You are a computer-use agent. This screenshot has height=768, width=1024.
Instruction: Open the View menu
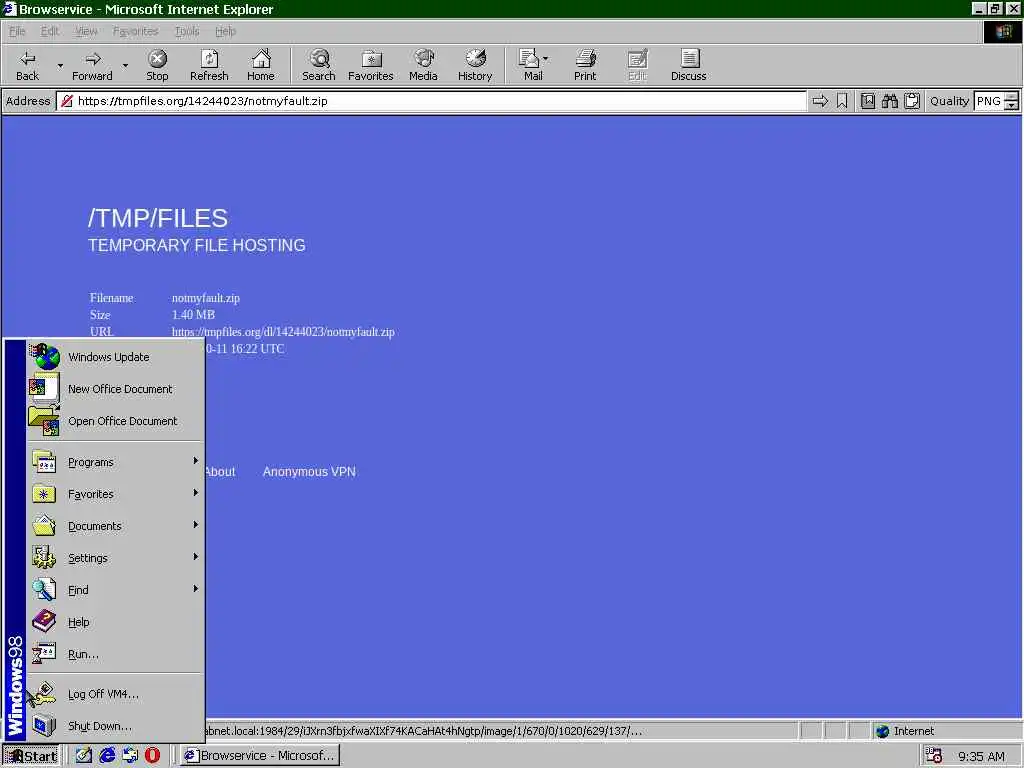(86, 31)
